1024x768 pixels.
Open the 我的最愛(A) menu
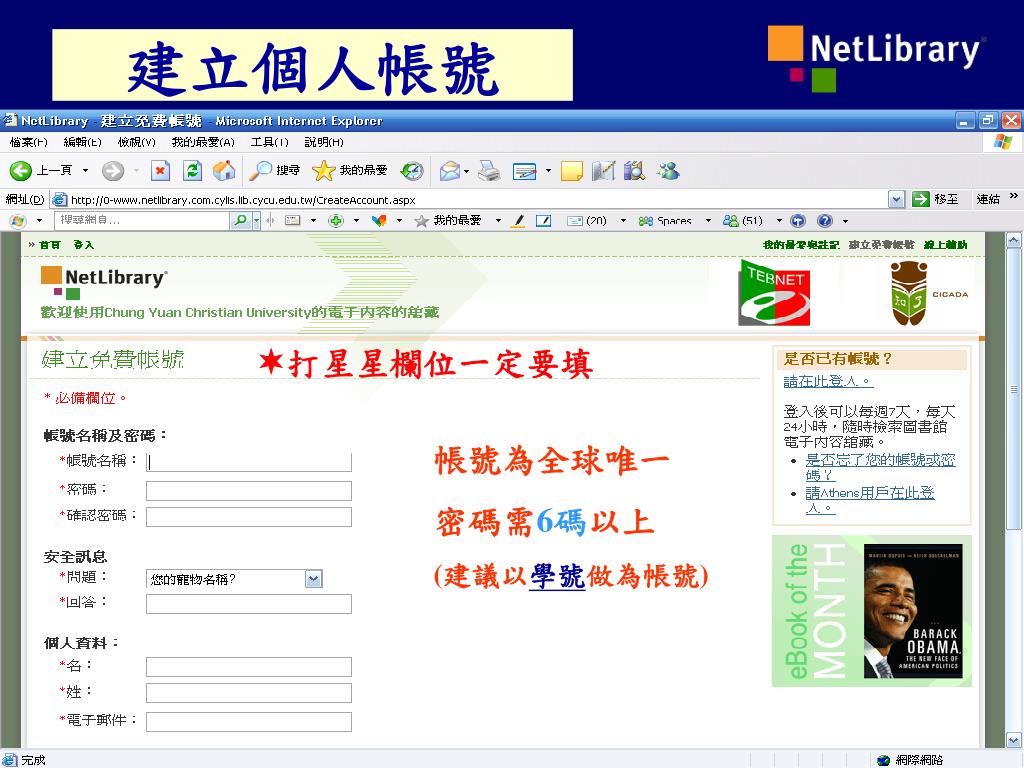click(203, 142)
